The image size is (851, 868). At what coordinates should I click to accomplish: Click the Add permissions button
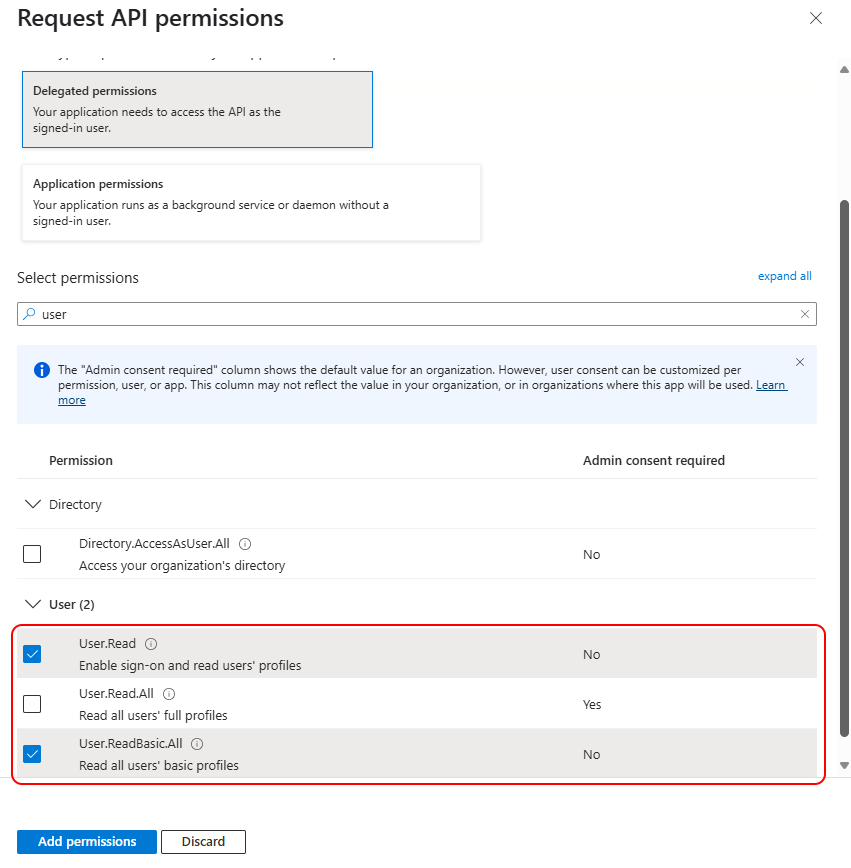coord(86,841)
